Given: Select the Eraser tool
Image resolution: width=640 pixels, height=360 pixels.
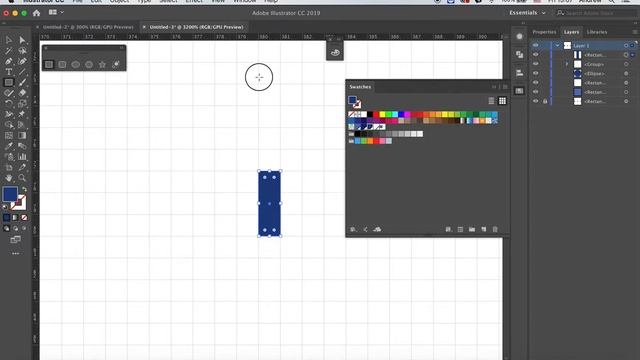Looking at the screenshot, I should [22, 93].
